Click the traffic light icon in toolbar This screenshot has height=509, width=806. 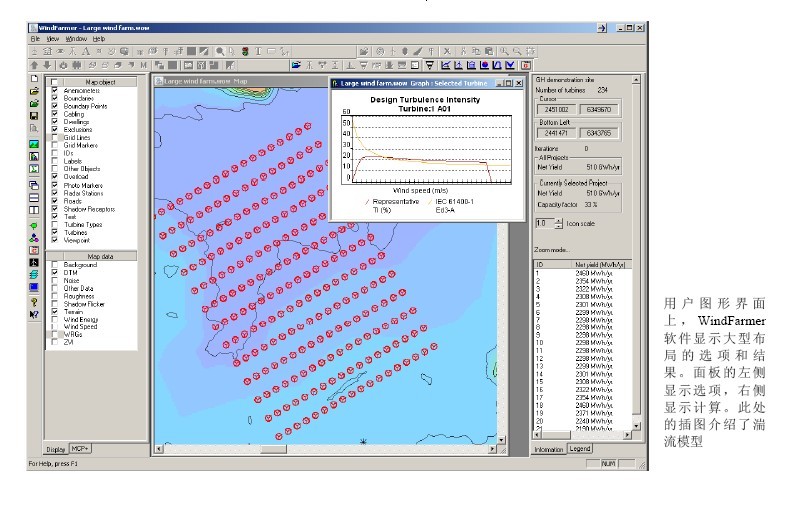[245, 51]
